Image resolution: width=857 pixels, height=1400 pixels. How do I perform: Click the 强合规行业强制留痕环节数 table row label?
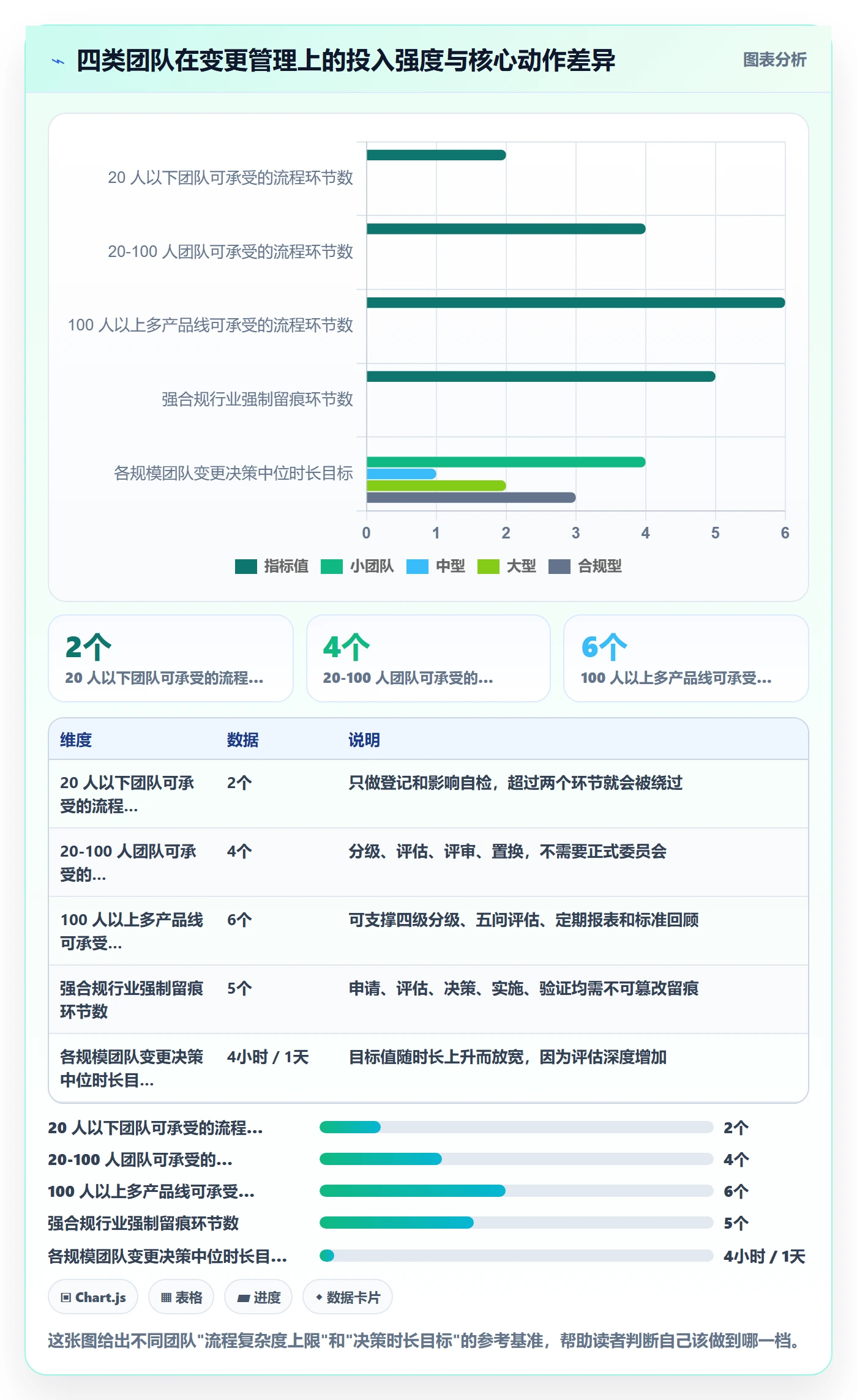pyautogui.click(x=132, y=1000)
